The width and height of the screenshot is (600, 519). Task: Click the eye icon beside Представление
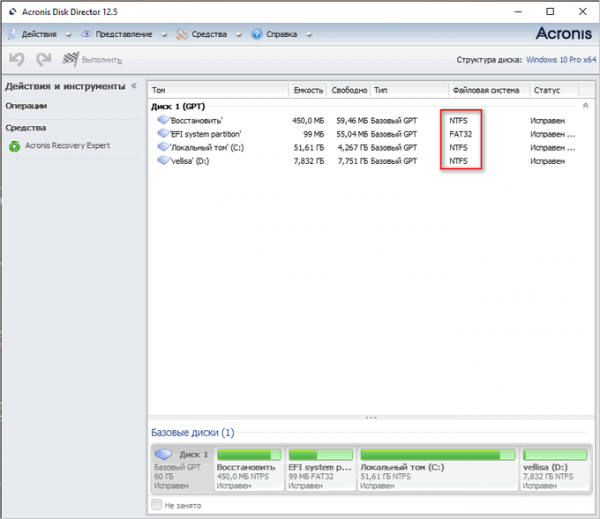tap(86, 34)
